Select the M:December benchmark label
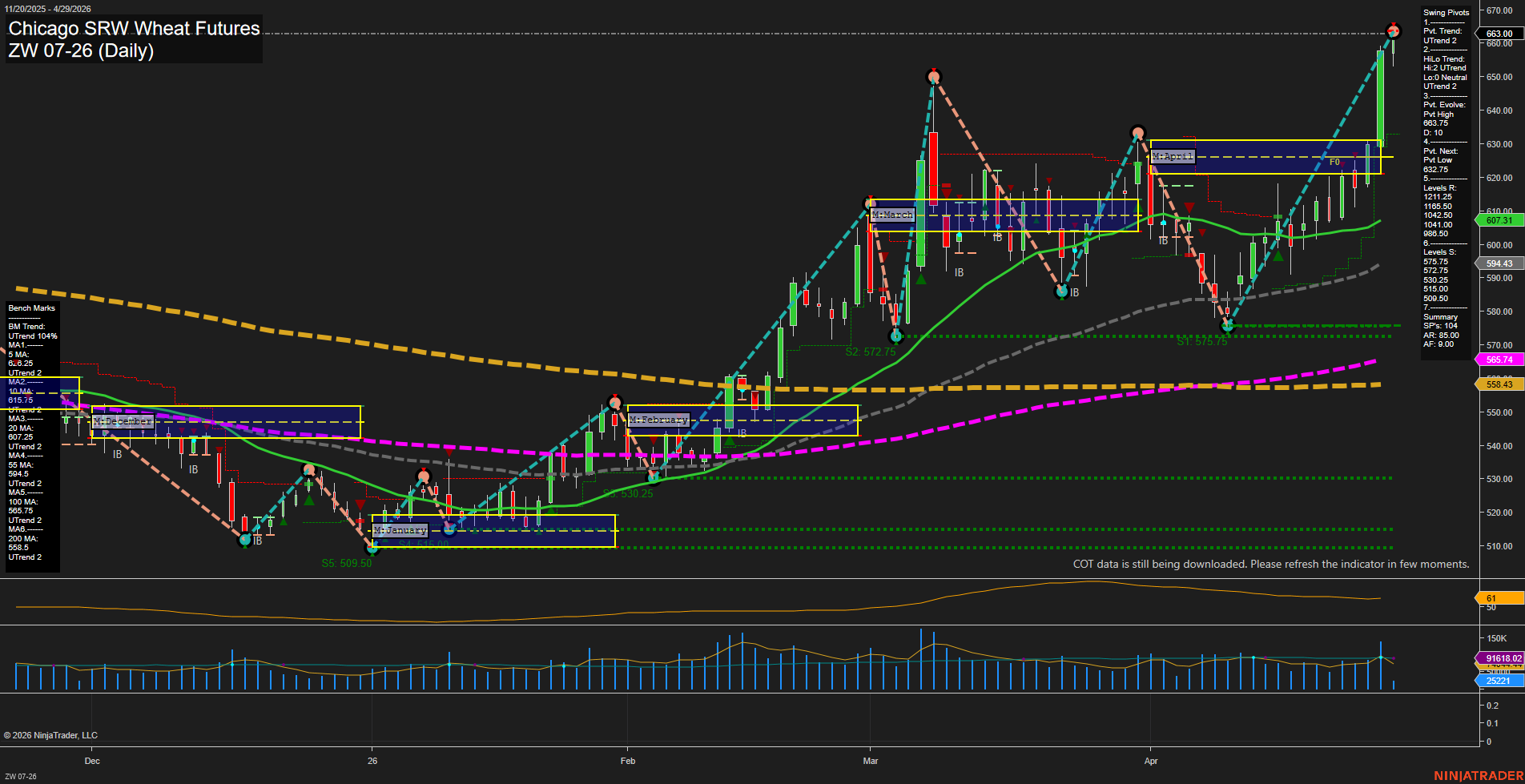Image resolution: width=1525 pixels, height=784 pixels. pos(122,420)
